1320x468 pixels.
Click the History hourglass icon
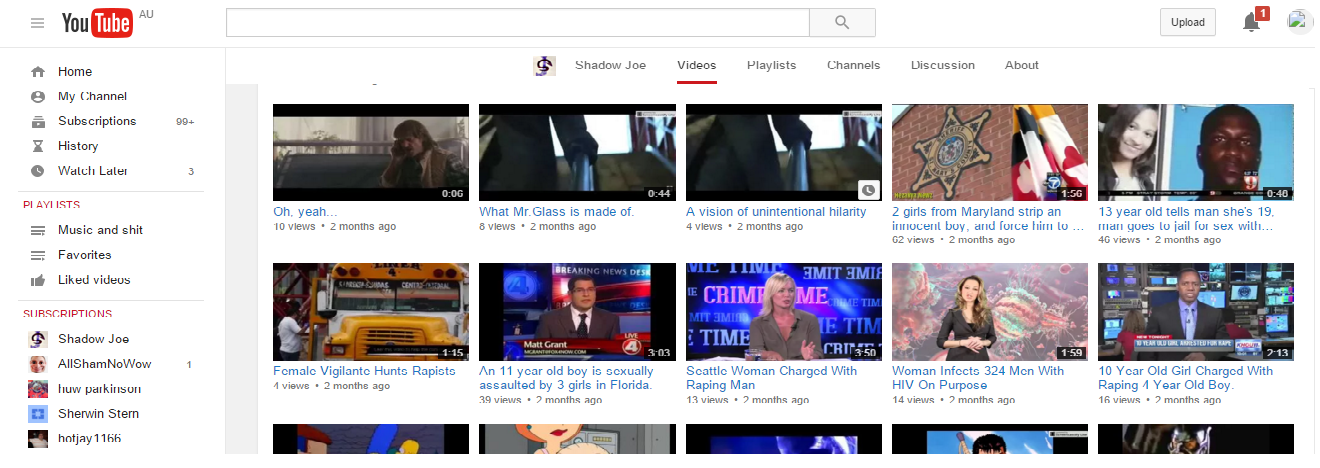[38, 146]
